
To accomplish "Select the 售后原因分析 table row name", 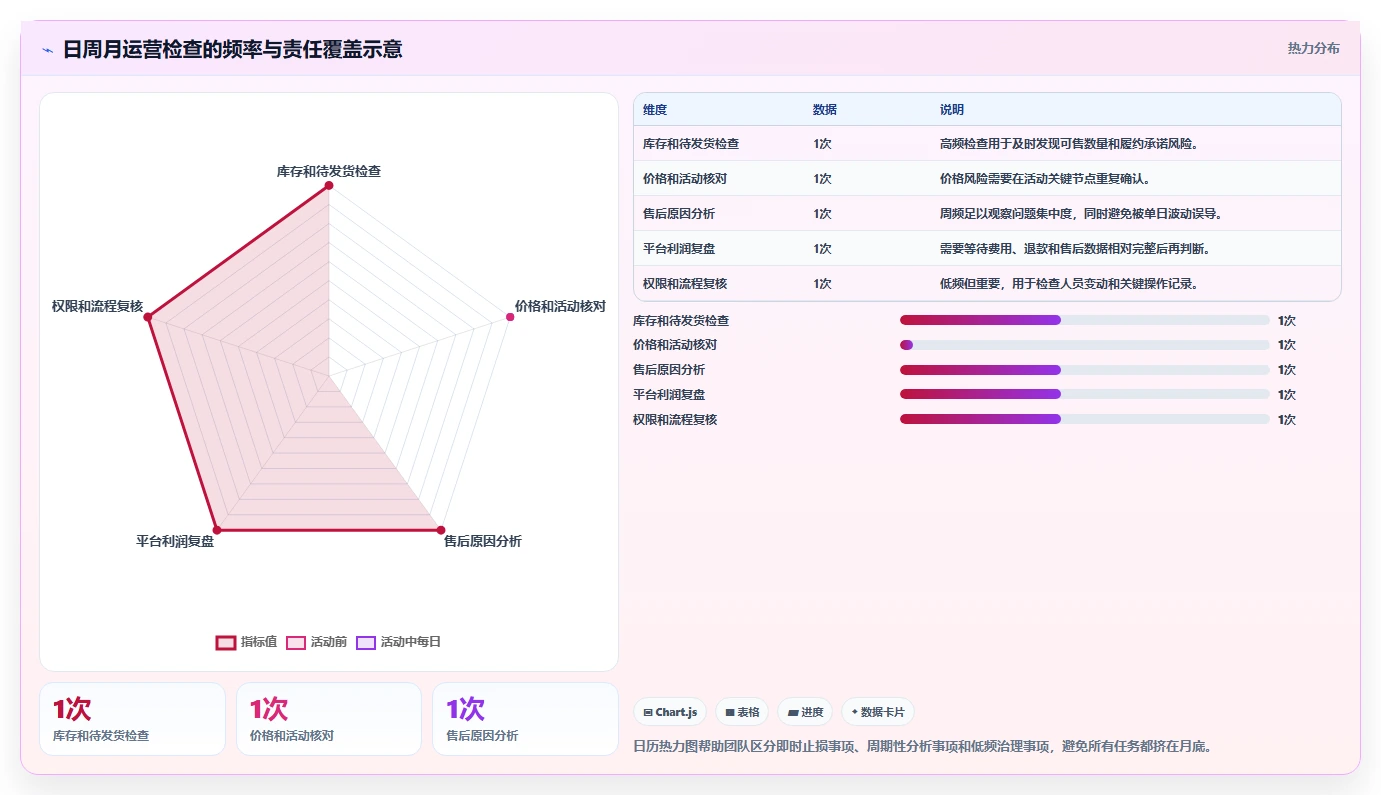I will (679, 214).
